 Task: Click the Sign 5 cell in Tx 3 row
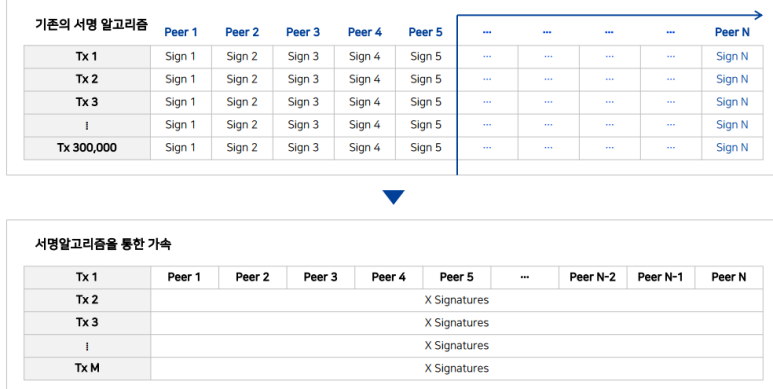pos(426,102)
